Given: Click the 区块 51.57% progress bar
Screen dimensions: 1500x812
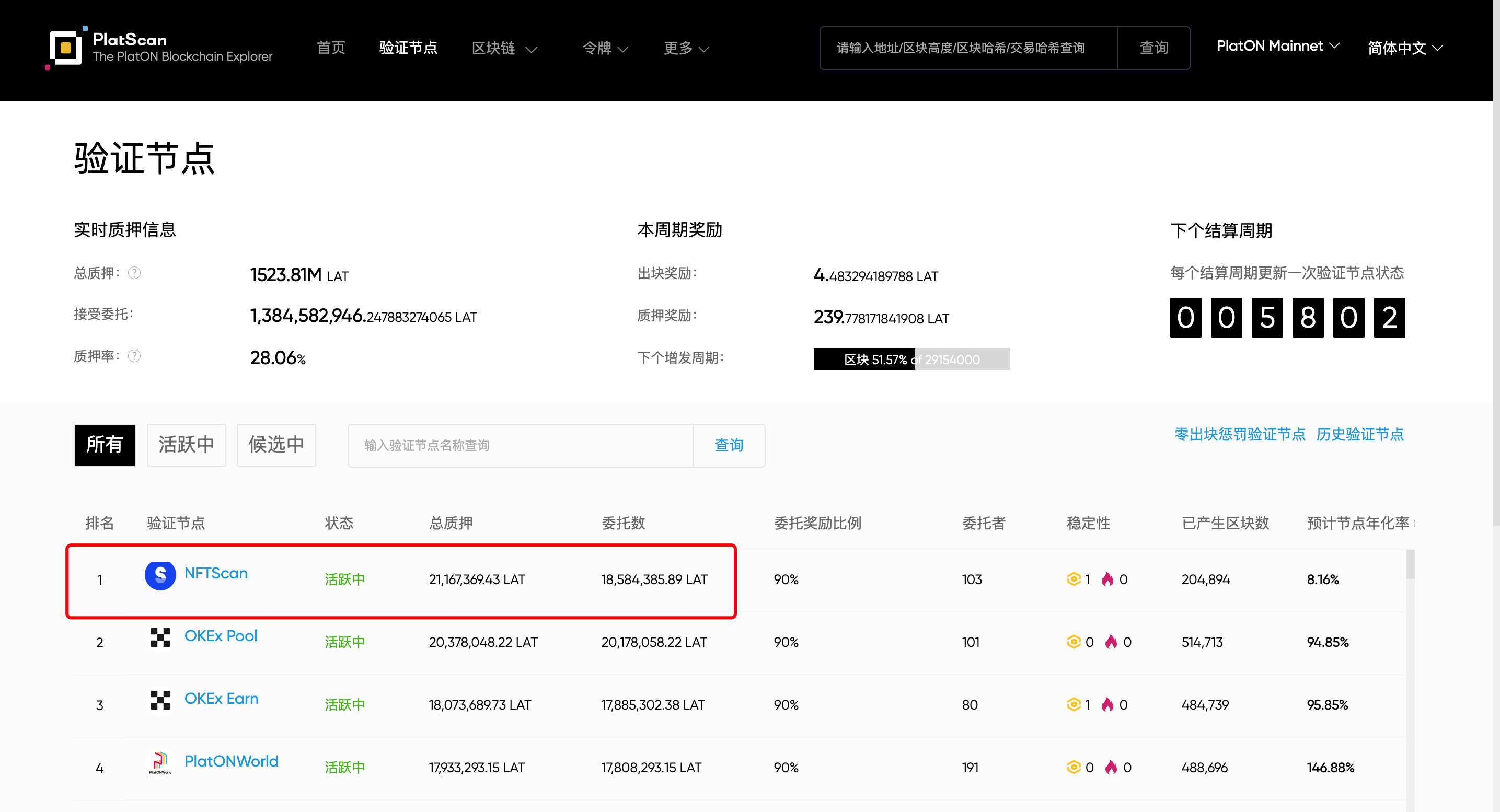Looking at the screenshot, I should click(x=911, y=359).
